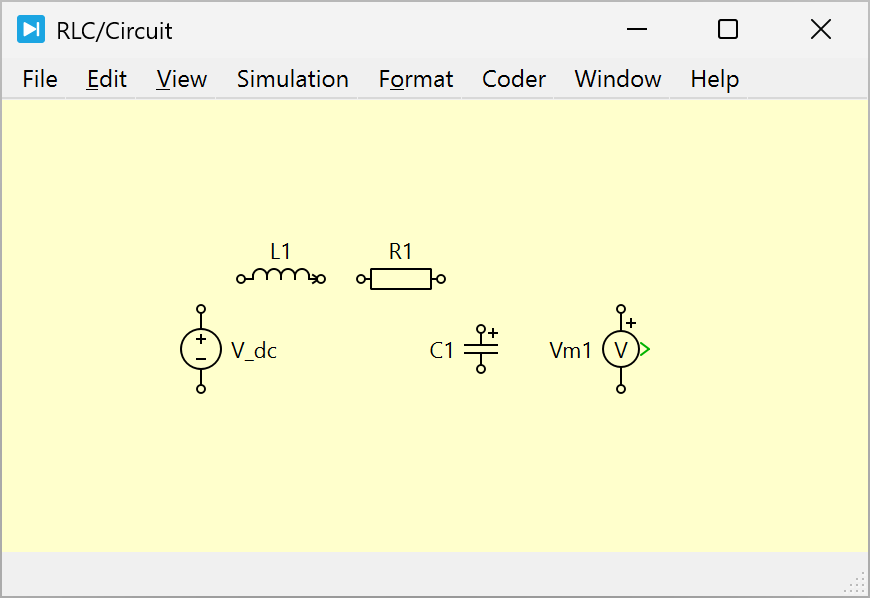Click the PLECS app icon in title bar
This screenshot has height=598, width=870.
click(31, 30)
